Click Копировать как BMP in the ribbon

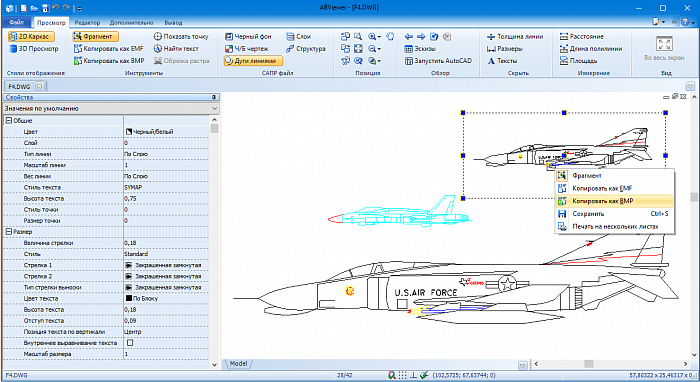109,61
